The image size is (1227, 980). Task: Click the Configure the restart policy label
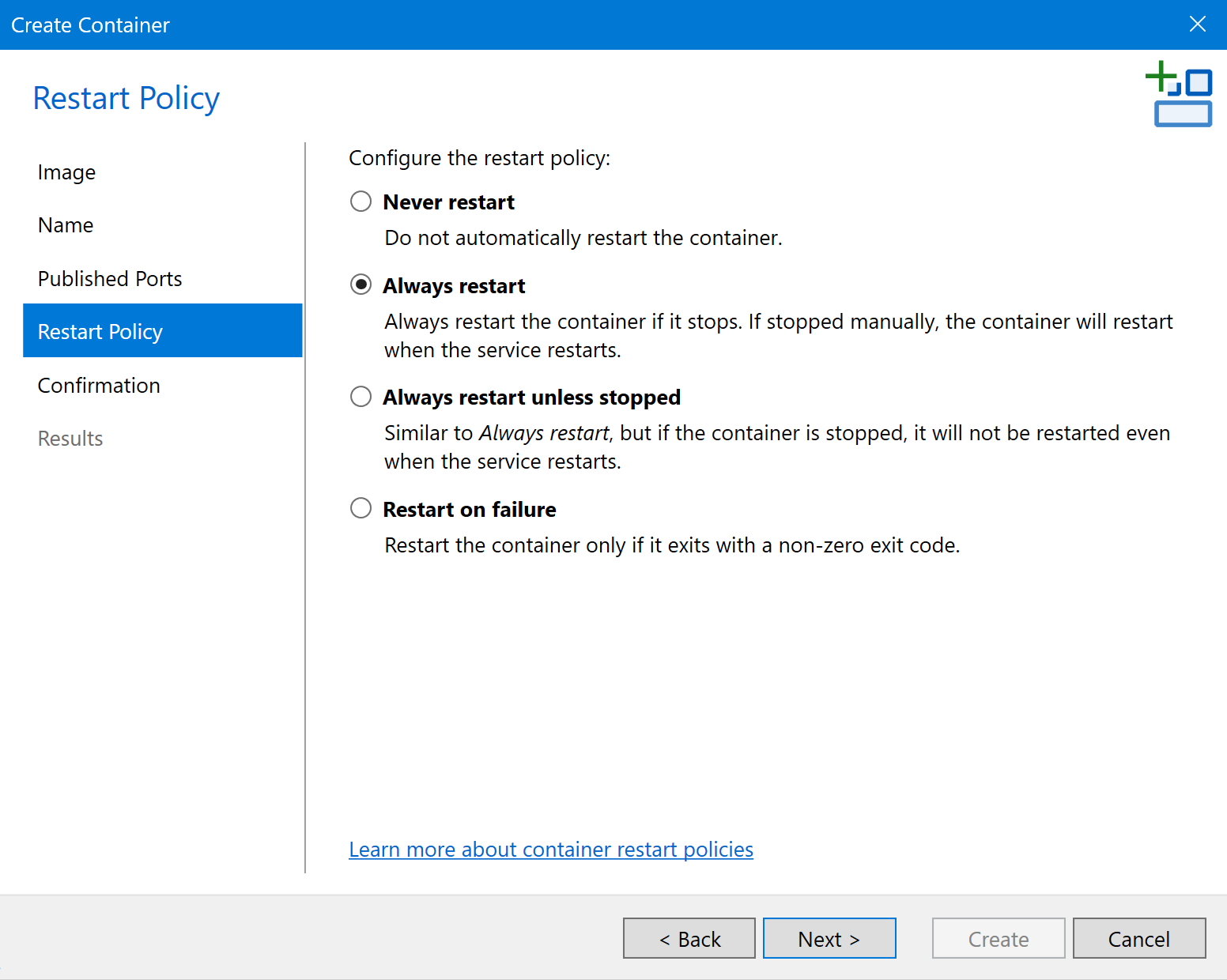click(479, 158)
